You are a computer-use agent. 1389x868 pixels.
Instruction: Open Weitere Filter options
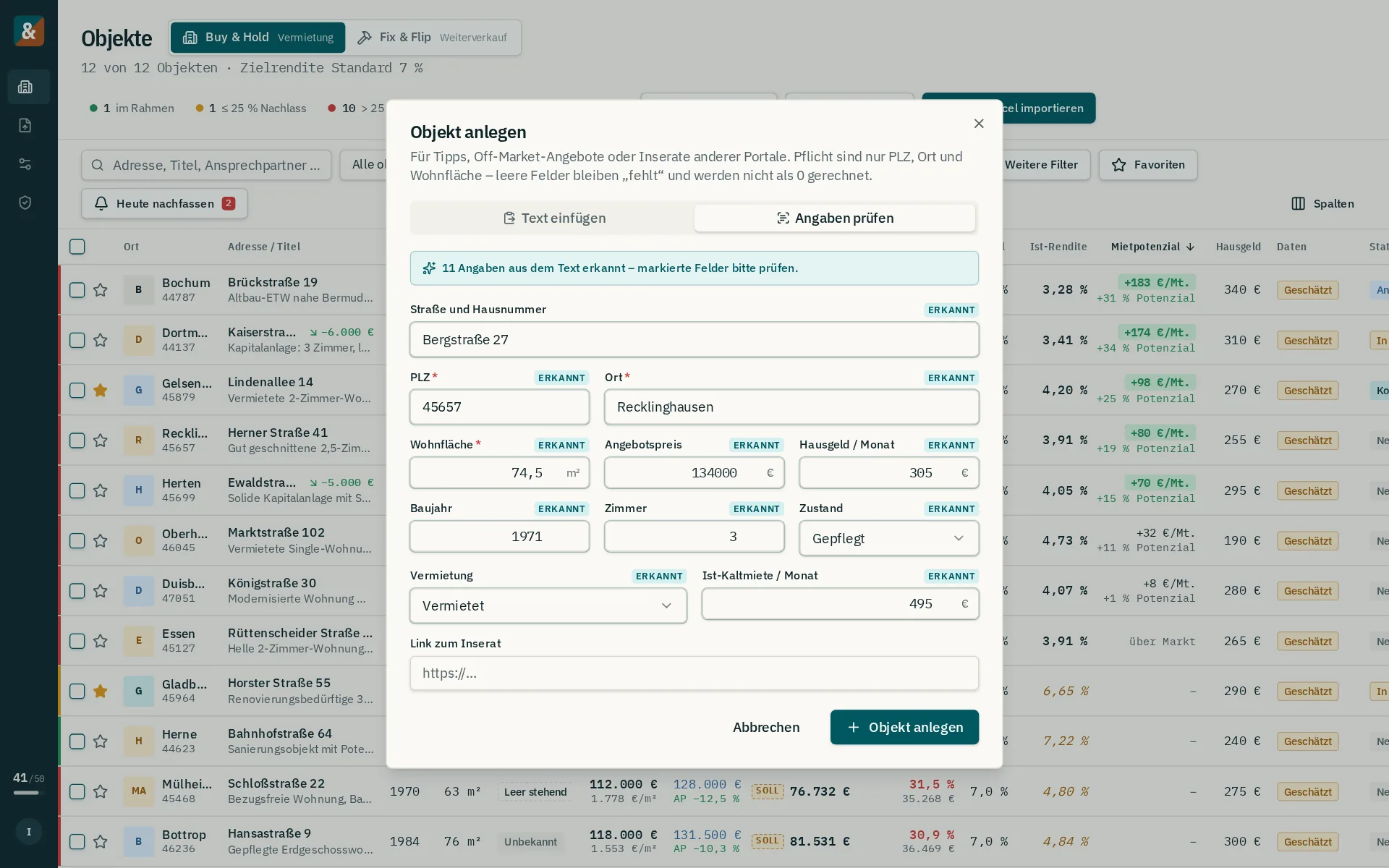(1041, 165)
